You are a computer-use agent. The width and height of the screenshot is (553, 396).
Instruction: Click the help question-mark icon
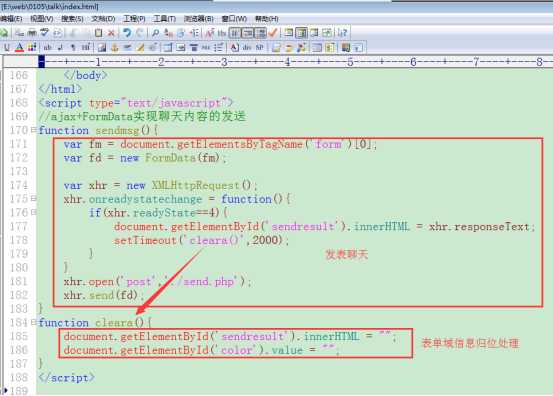342,33
